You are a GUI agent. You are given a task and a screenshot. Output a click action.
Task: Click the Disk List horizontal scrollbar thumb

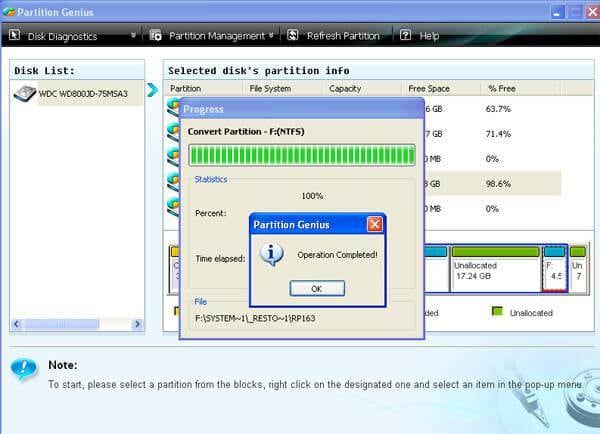62,324
